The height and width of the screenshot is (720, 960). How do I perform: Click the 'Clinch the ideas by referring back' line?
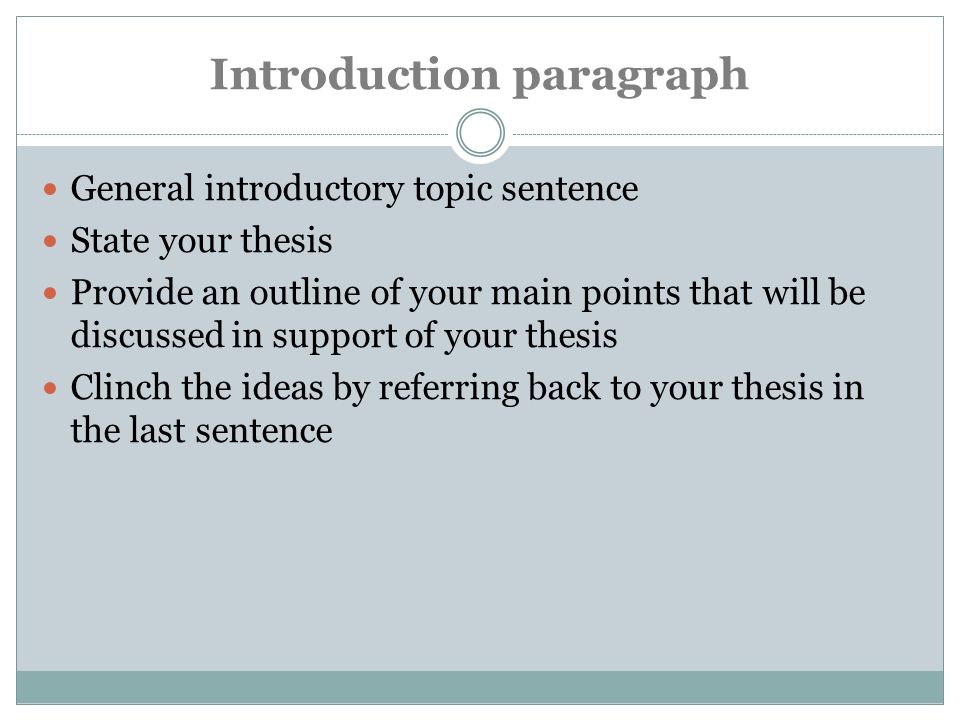coord(467,388)
